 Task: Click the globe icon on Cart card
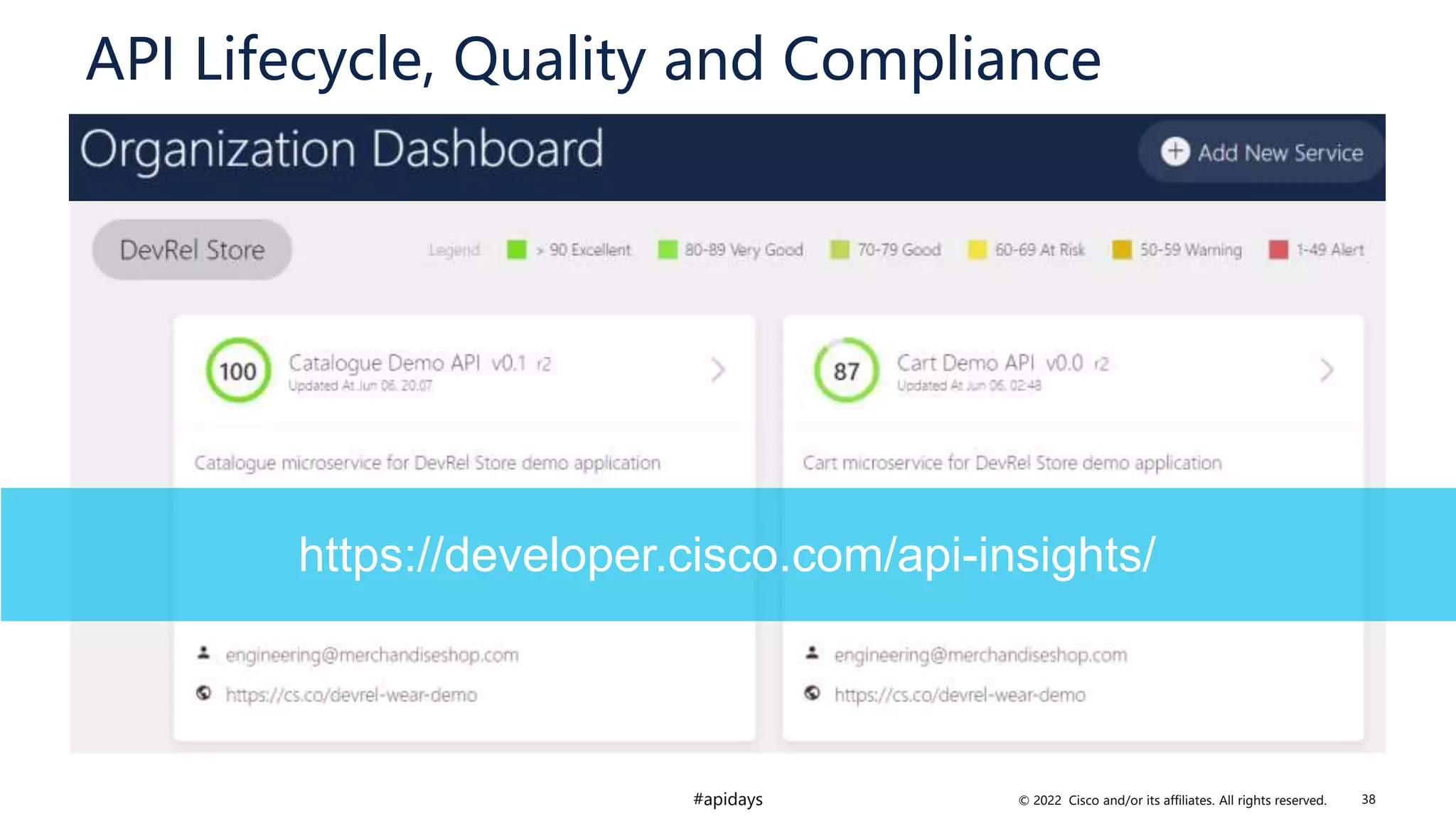coord(813,693)
